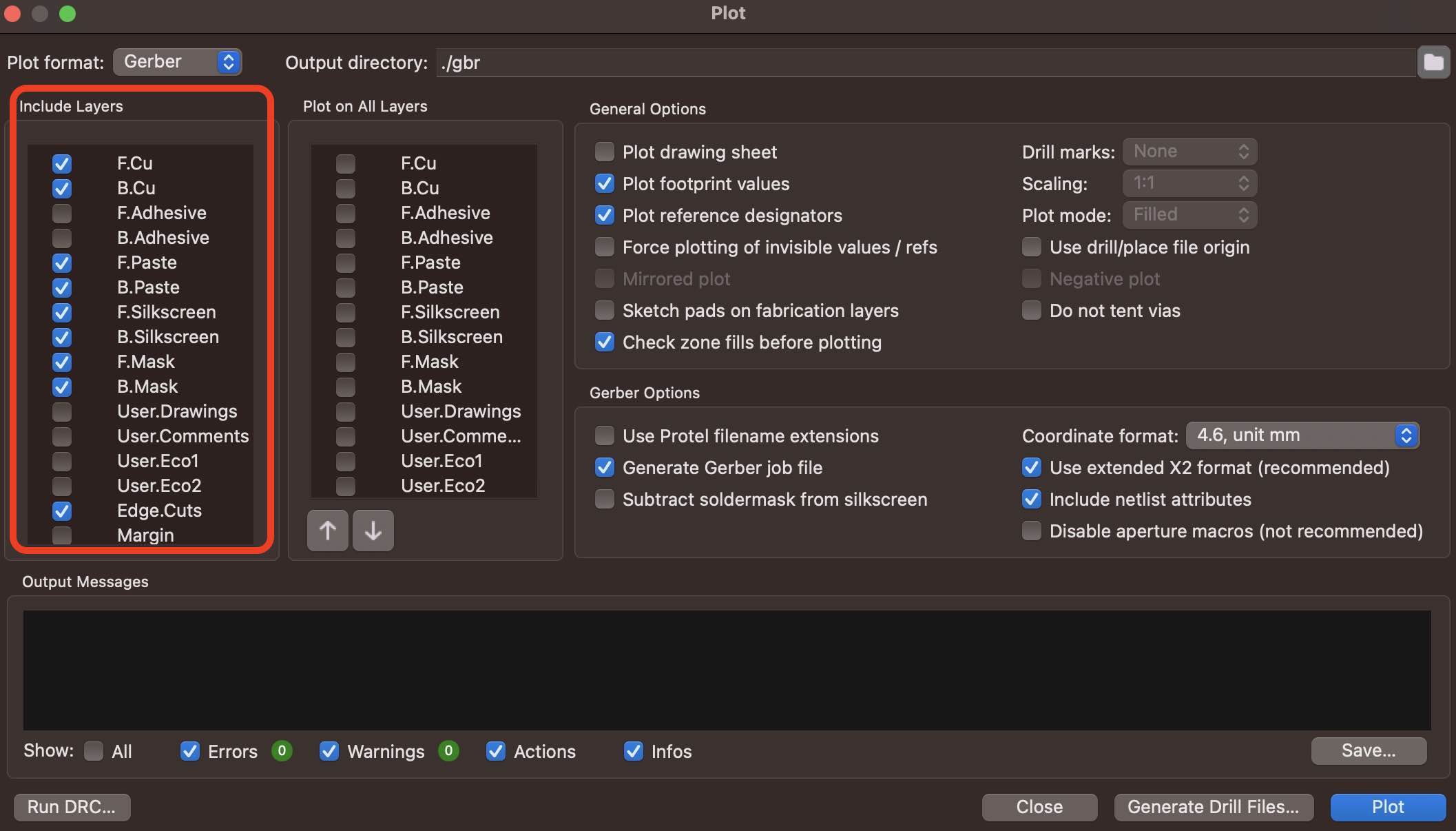This screenshot has height=831, width=1456.
Task: Enable Subtract soldermask from silkscreen
Action: point(605,499)
